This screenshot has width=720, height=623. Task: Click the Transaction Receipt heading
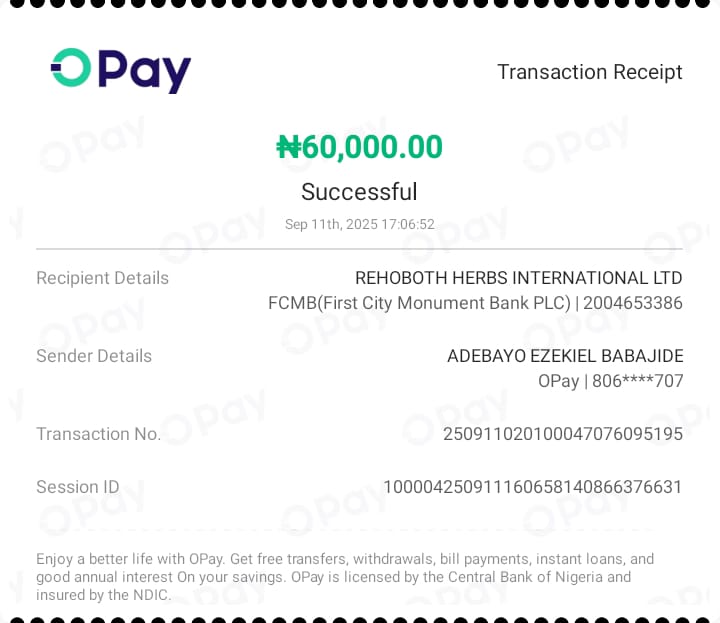tap(589, 72)
